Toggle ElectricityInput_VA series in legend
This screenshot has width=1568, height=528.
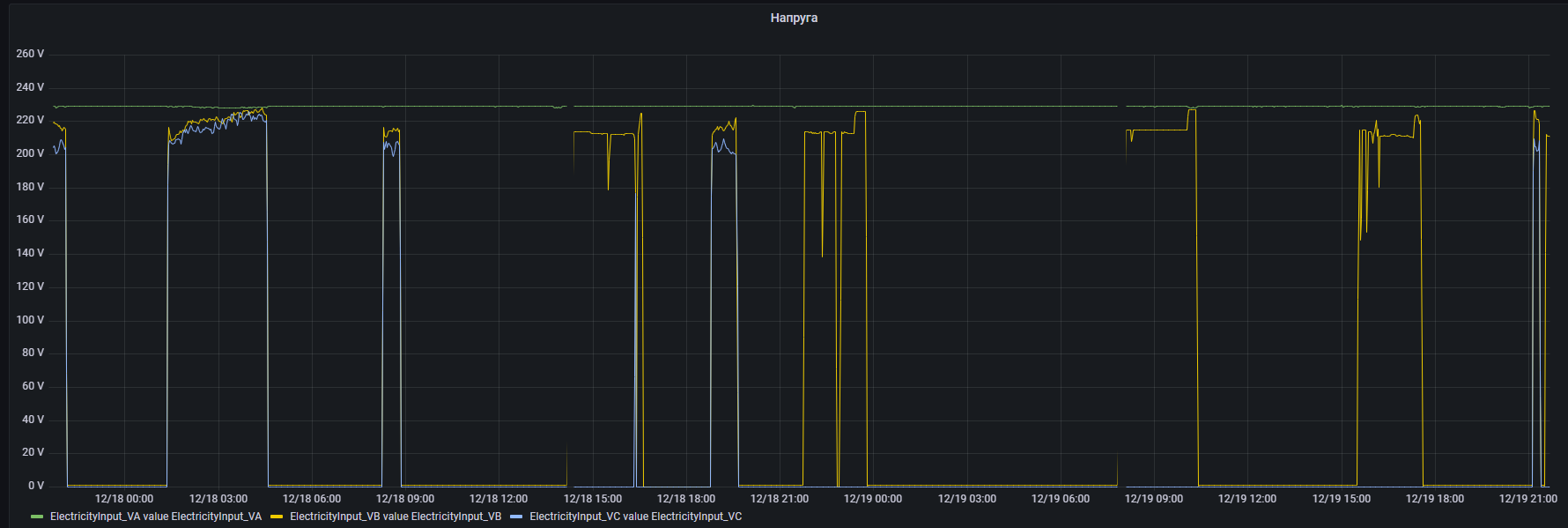pyautogui.click(x=156, y=517)
